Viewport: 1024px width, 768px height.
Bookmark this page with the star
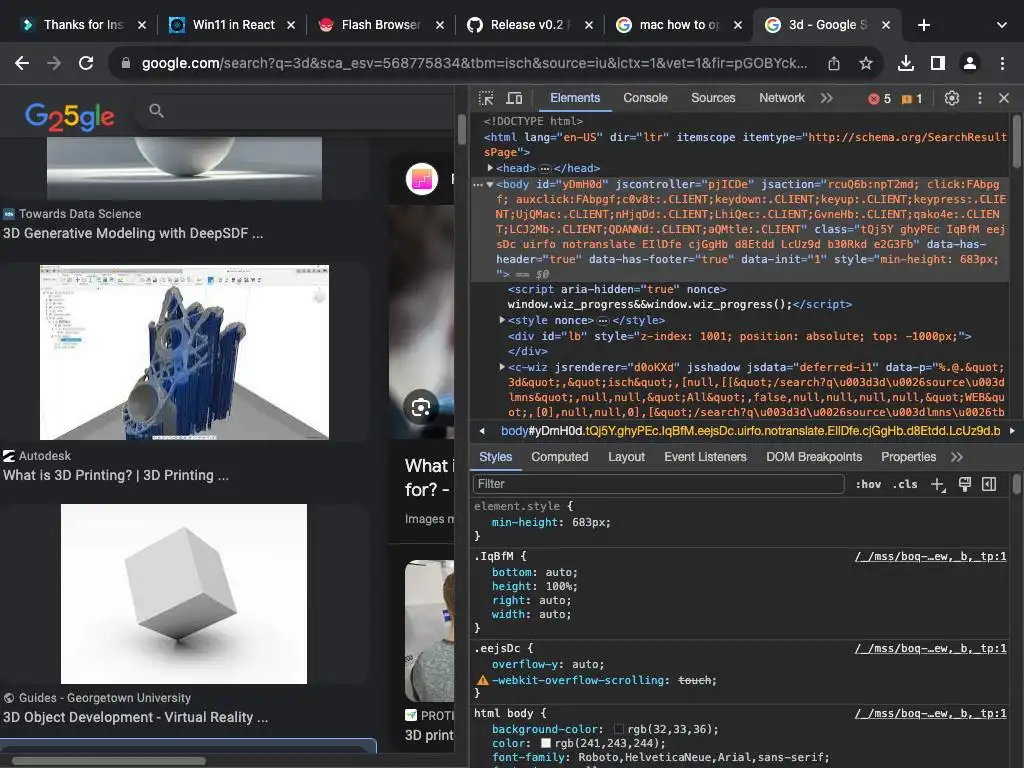click(x=866, y=63)
